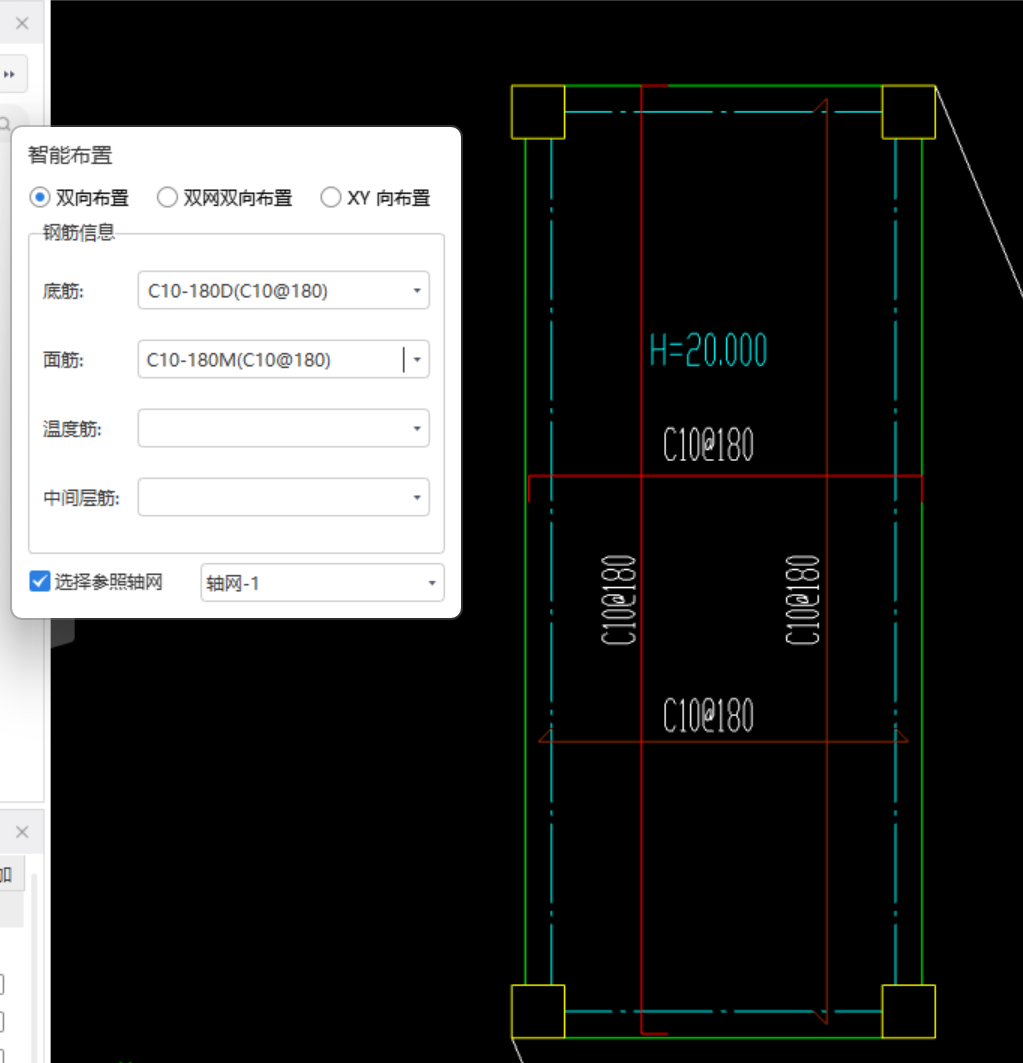Select the 双网双向布置 radio option

pos(167,197)
